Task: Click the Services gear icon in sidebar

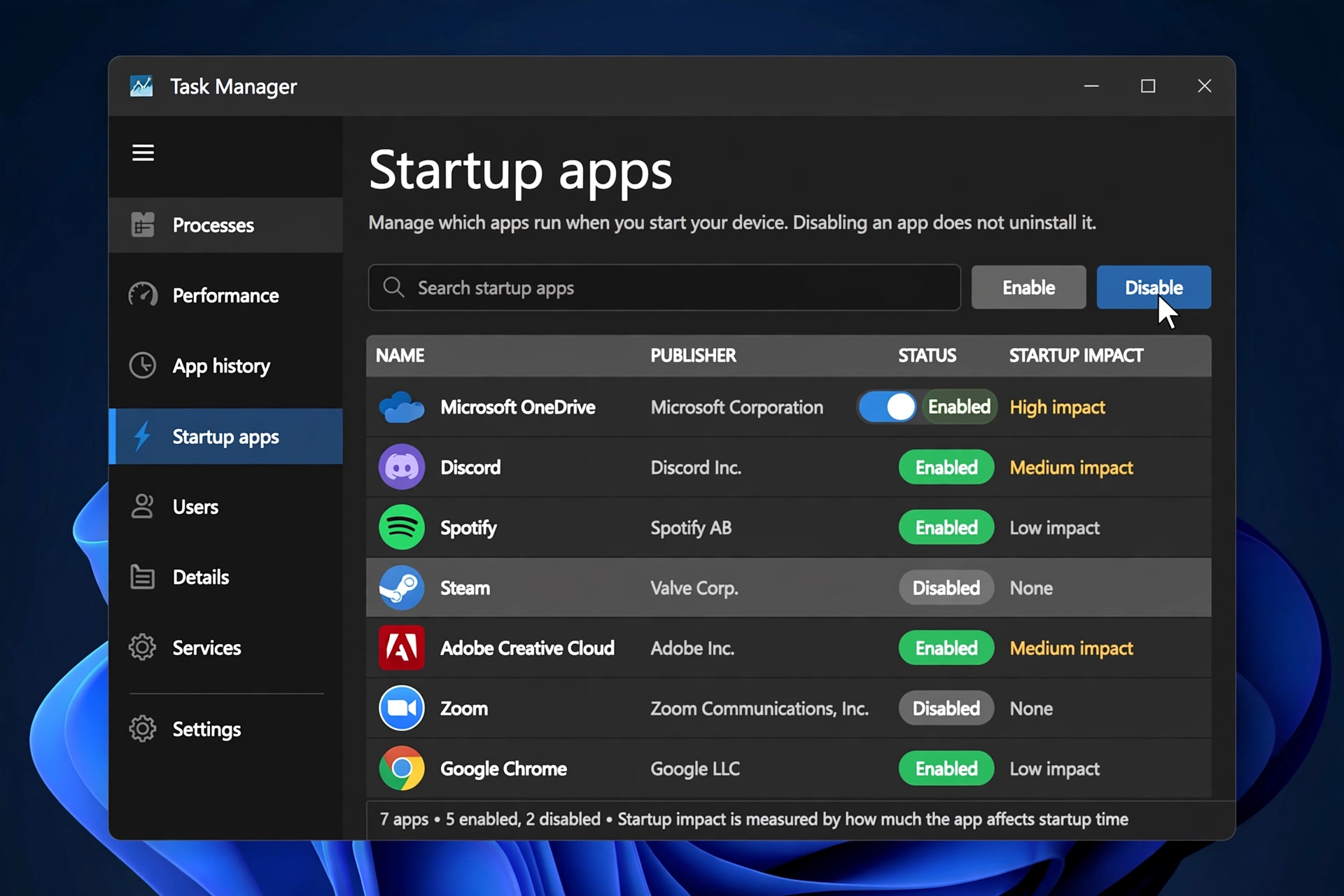Action: (143, 647)
